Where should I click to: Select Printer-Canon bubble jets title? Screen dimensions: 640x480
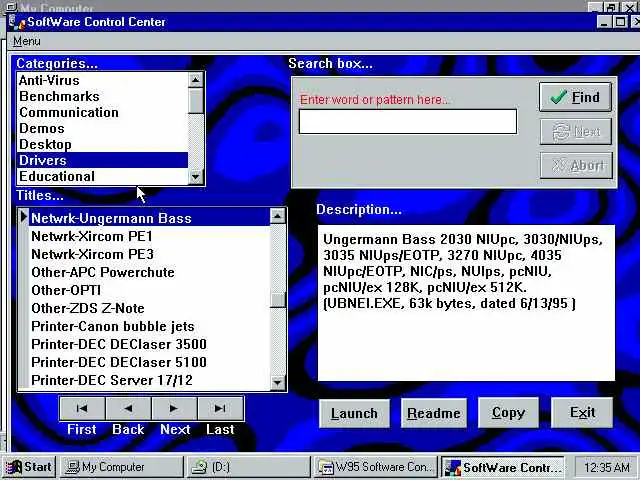pos(150,326)
